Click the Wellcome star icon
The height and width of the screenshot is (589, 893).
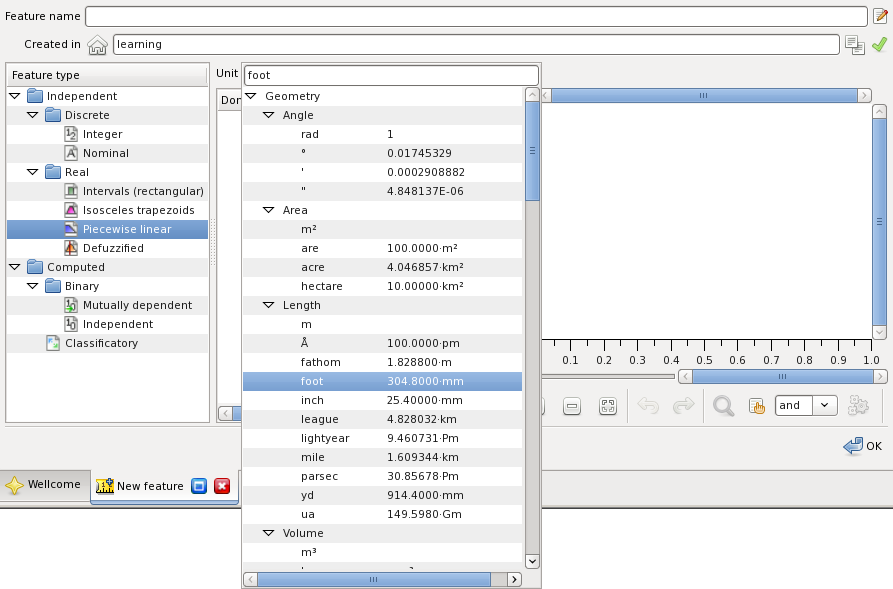(x=14, y=485)
